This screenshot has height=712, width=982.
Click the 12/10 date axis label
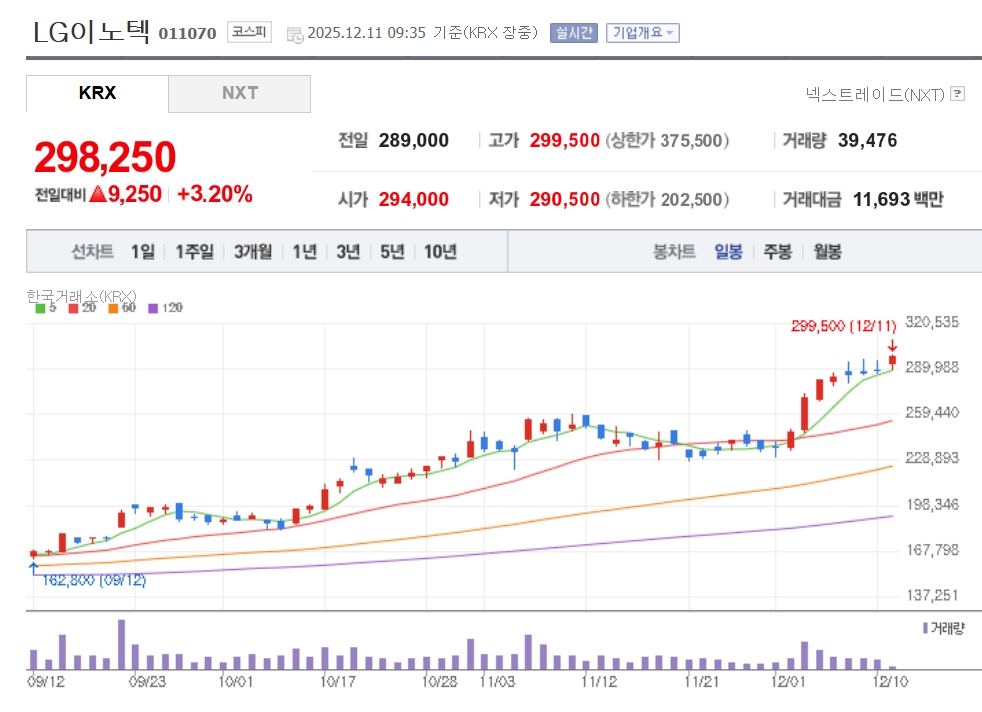coord(890,681)
